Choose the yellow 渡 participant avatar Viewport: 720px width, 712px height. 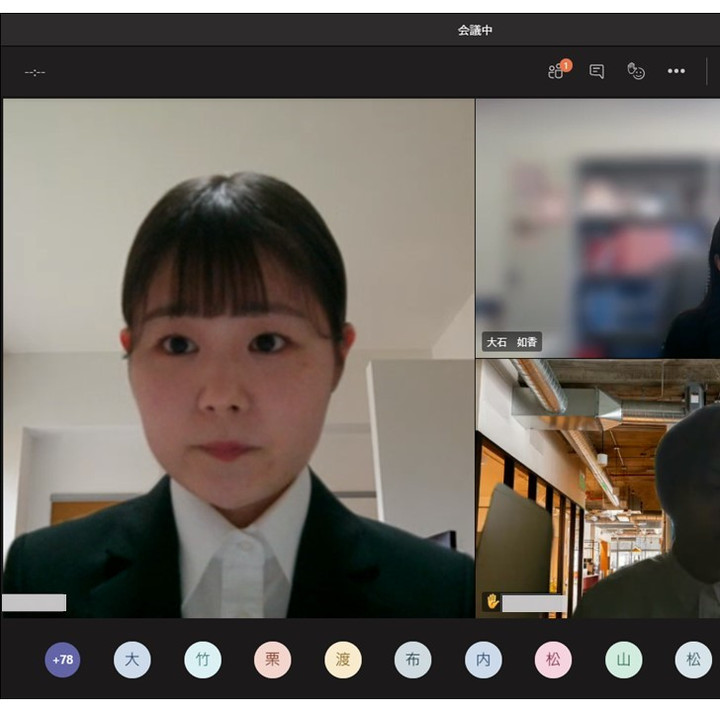pos(343,660)
